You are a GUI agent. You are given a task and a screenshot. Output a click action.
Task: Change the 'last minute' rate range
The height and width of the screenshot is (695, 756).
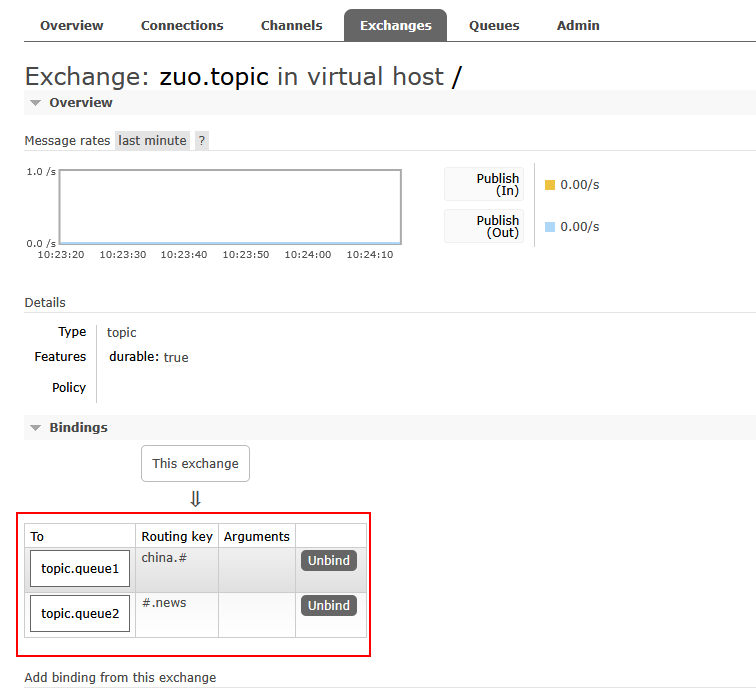152,141
